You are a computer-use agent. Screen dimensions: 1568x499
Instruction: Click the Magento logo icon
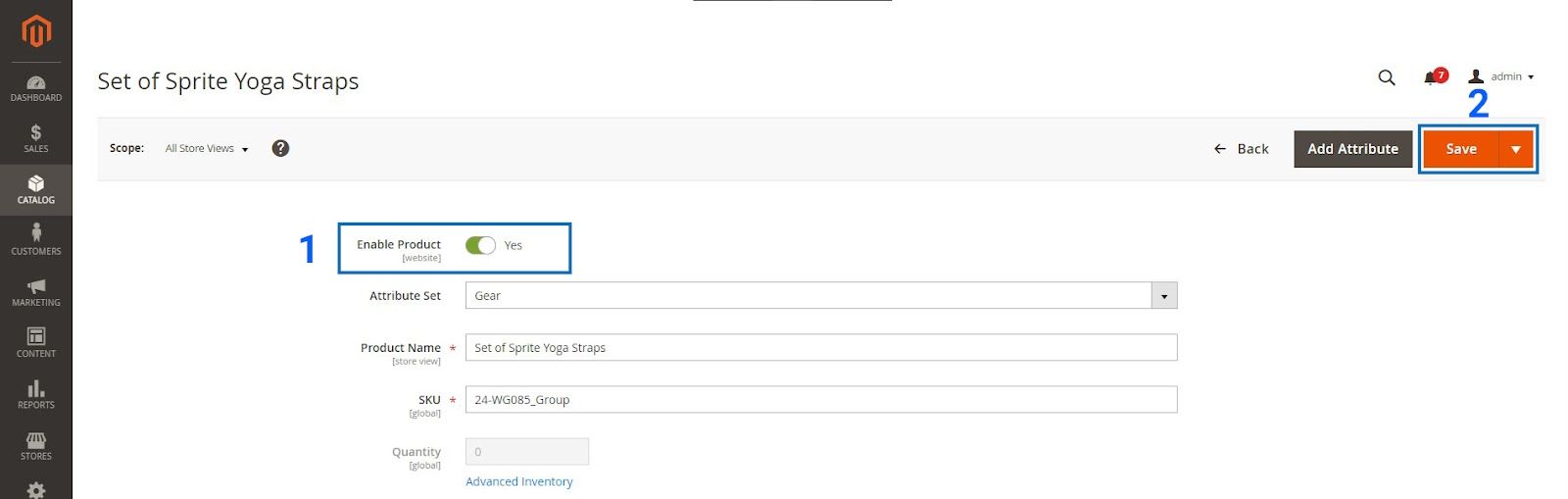click(36, 31)
